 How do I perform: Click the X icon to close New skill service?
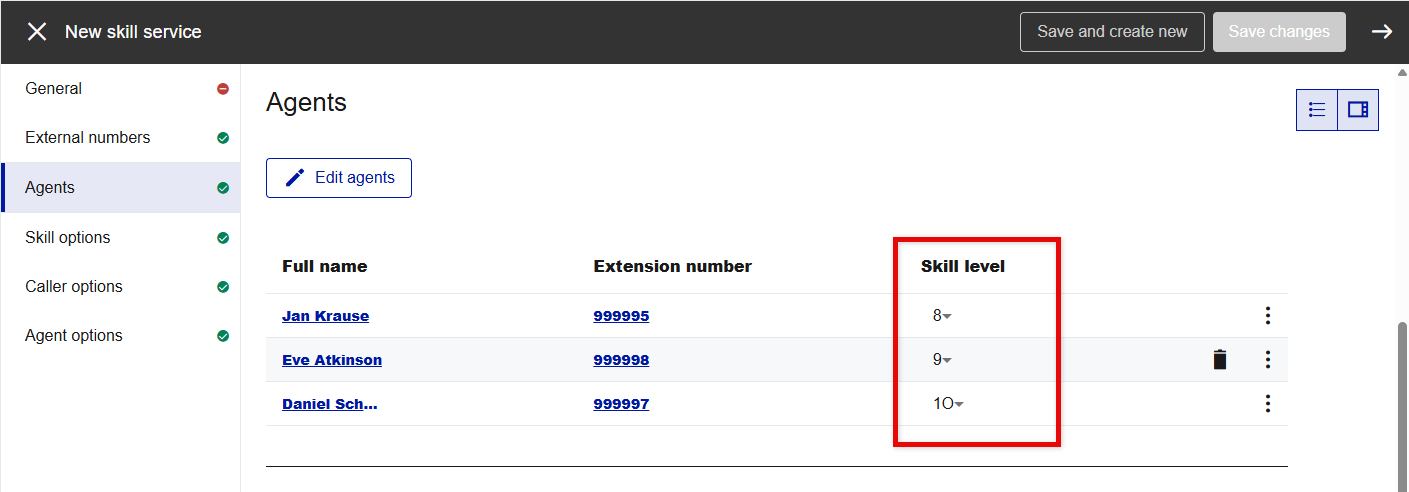pyautogui.click(x=37, y=32)
